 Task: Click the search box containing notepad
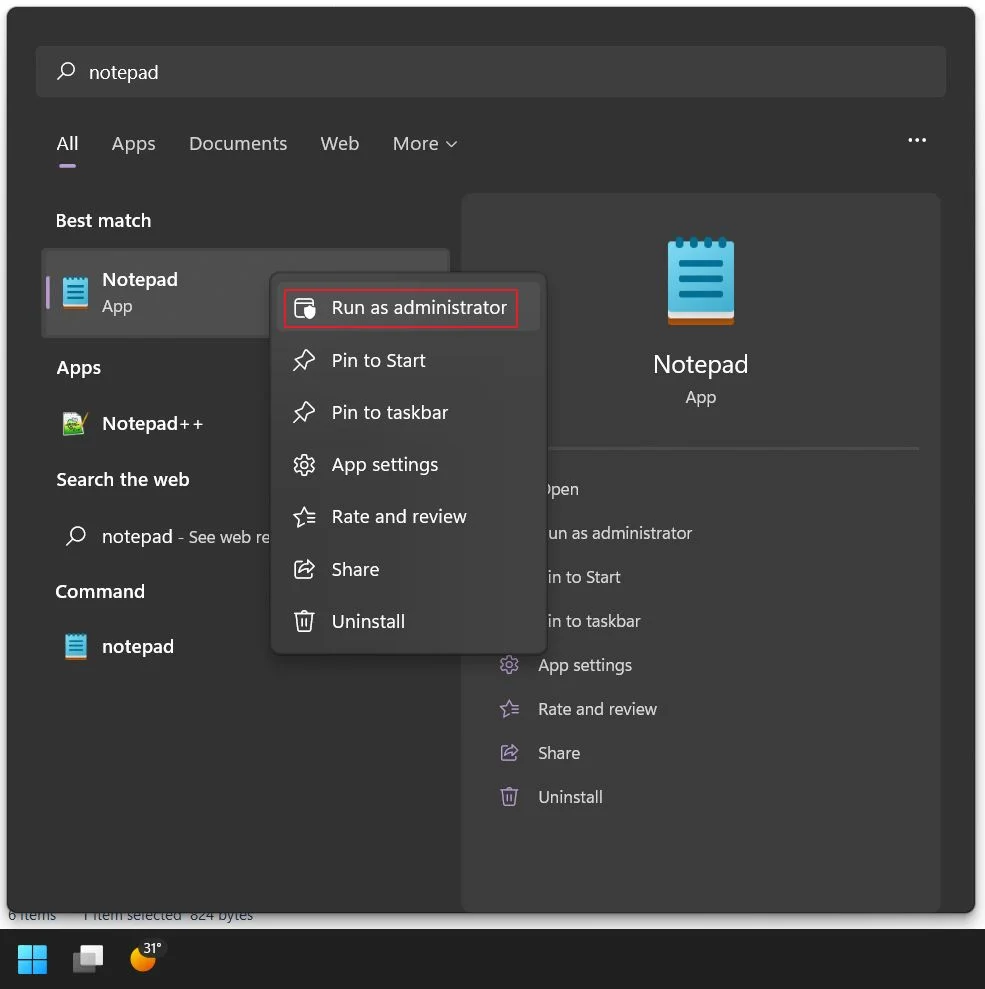point(491,71)
